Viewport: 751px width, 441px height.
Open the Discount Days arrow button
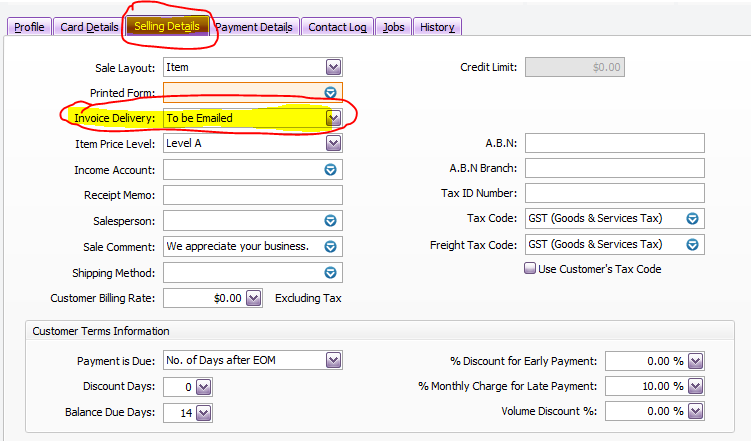pos(204,387)
